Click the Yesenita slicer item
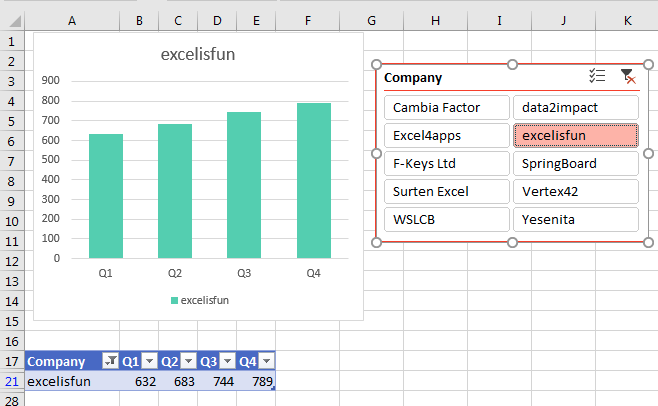Screen dimensions: 658x406 click(x=575, y=220)
